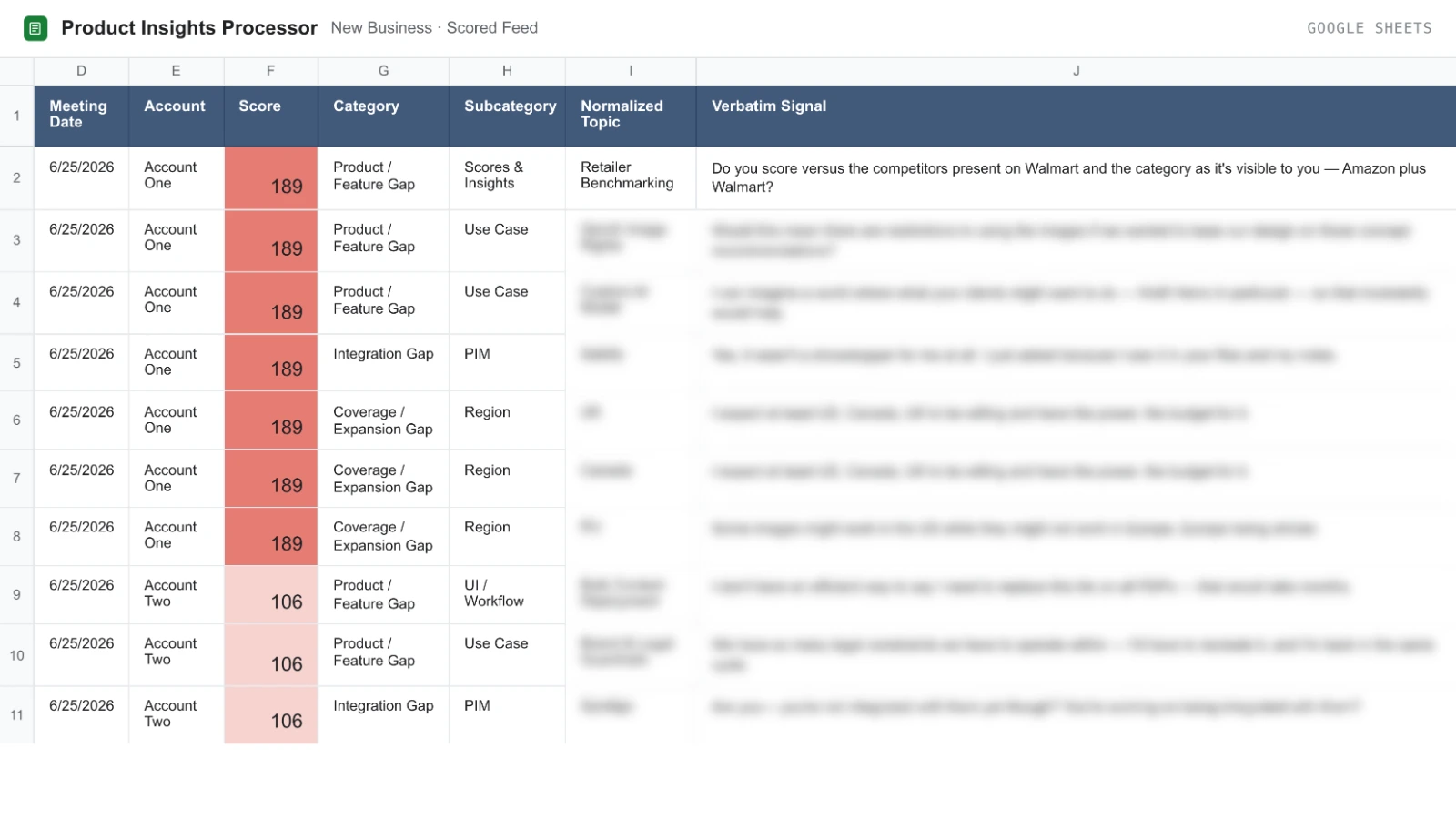The image size is (1456, 819).
Task: Click the Score header cell
Action: click(x=271, y=116)
